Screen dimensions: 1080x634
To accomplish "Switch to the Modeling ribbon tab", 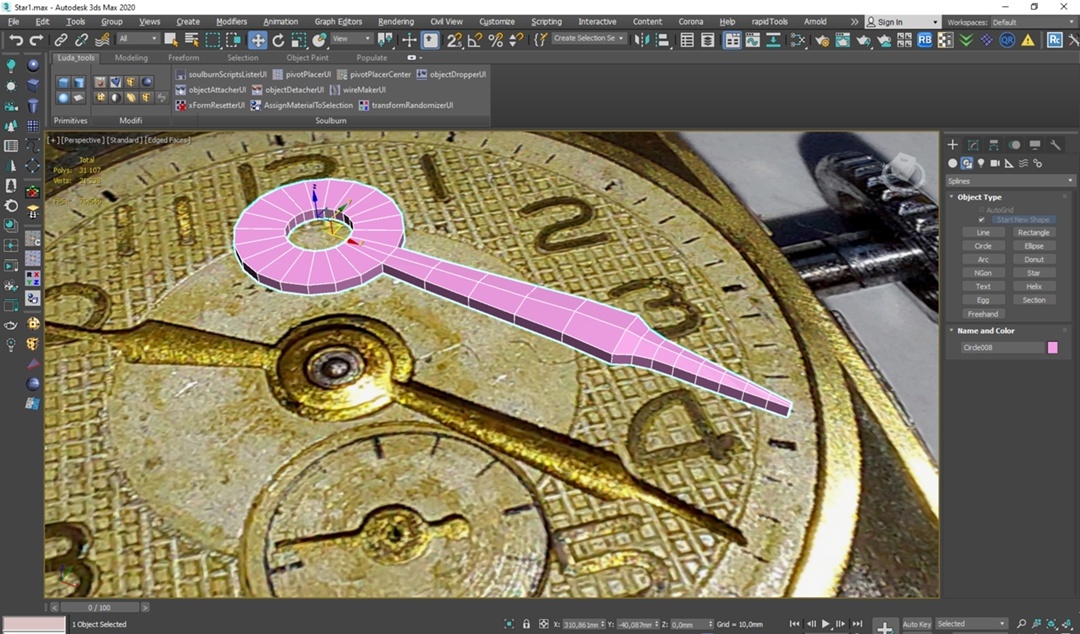I will pos(132,58).
